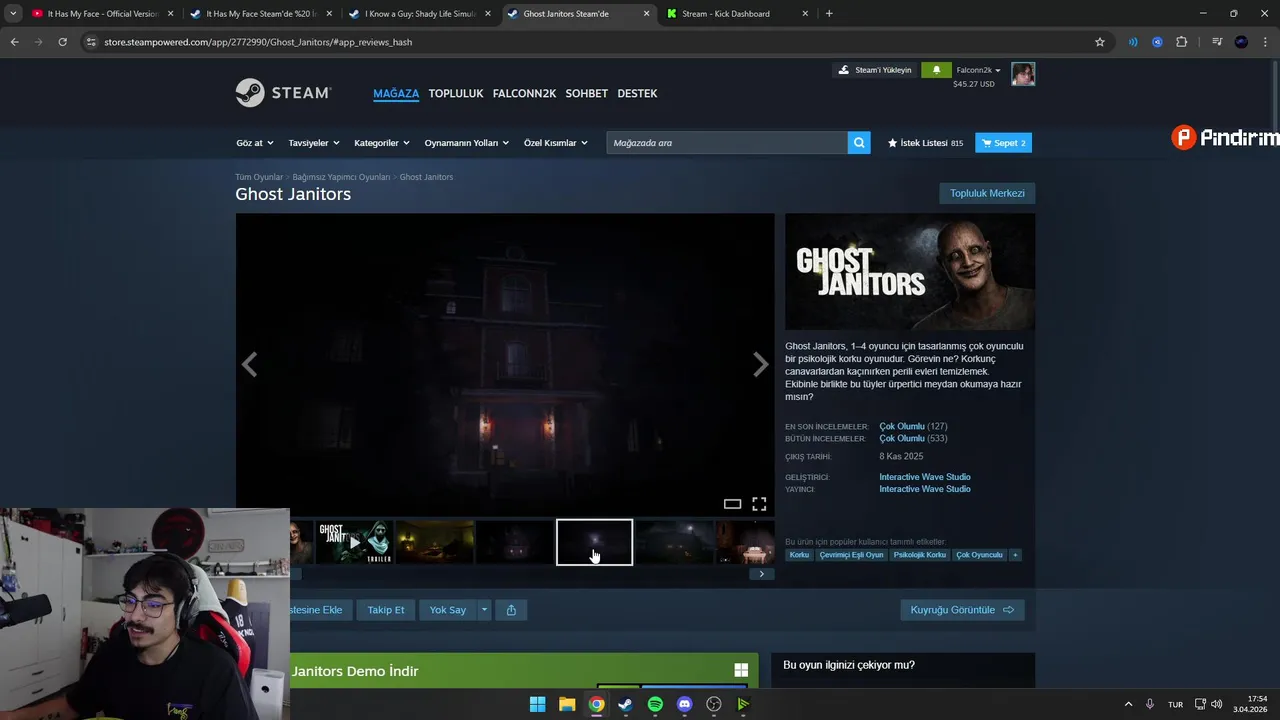Expand the Göz at dropdown
Screen dimensions: 1280x720
[255, 143]
